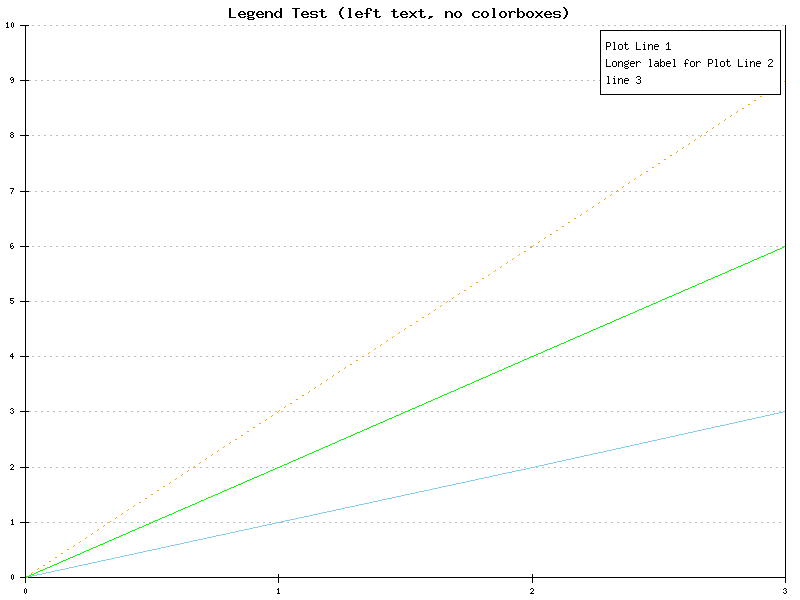Click the y-axis label '9'

point(12,80)
